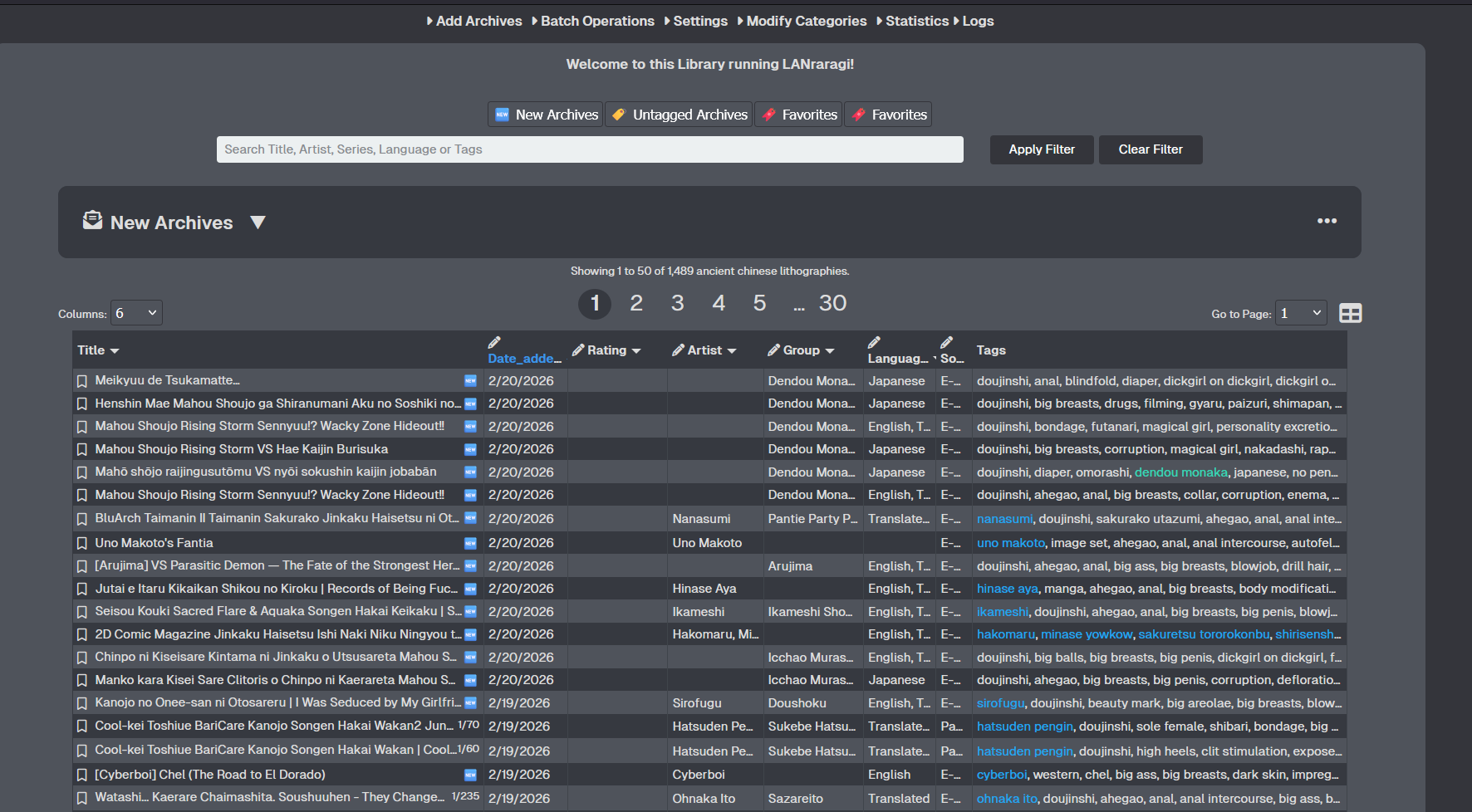Screen dimensions: 1472x812
Task: Toggle bookmark for Seisou Kouki Sacred Flare row
Action: click(82, 612)
